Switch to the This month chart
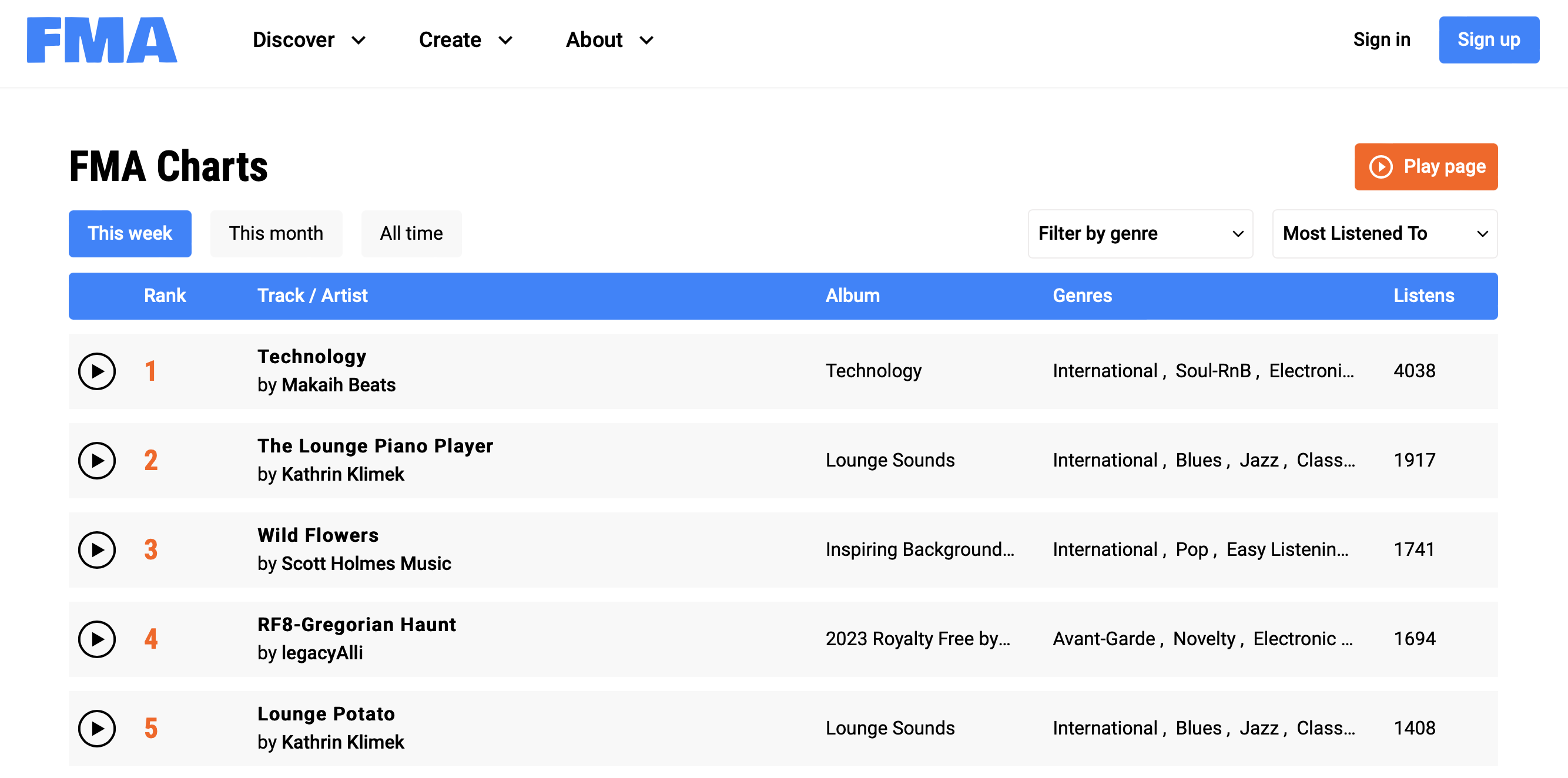 276,233
